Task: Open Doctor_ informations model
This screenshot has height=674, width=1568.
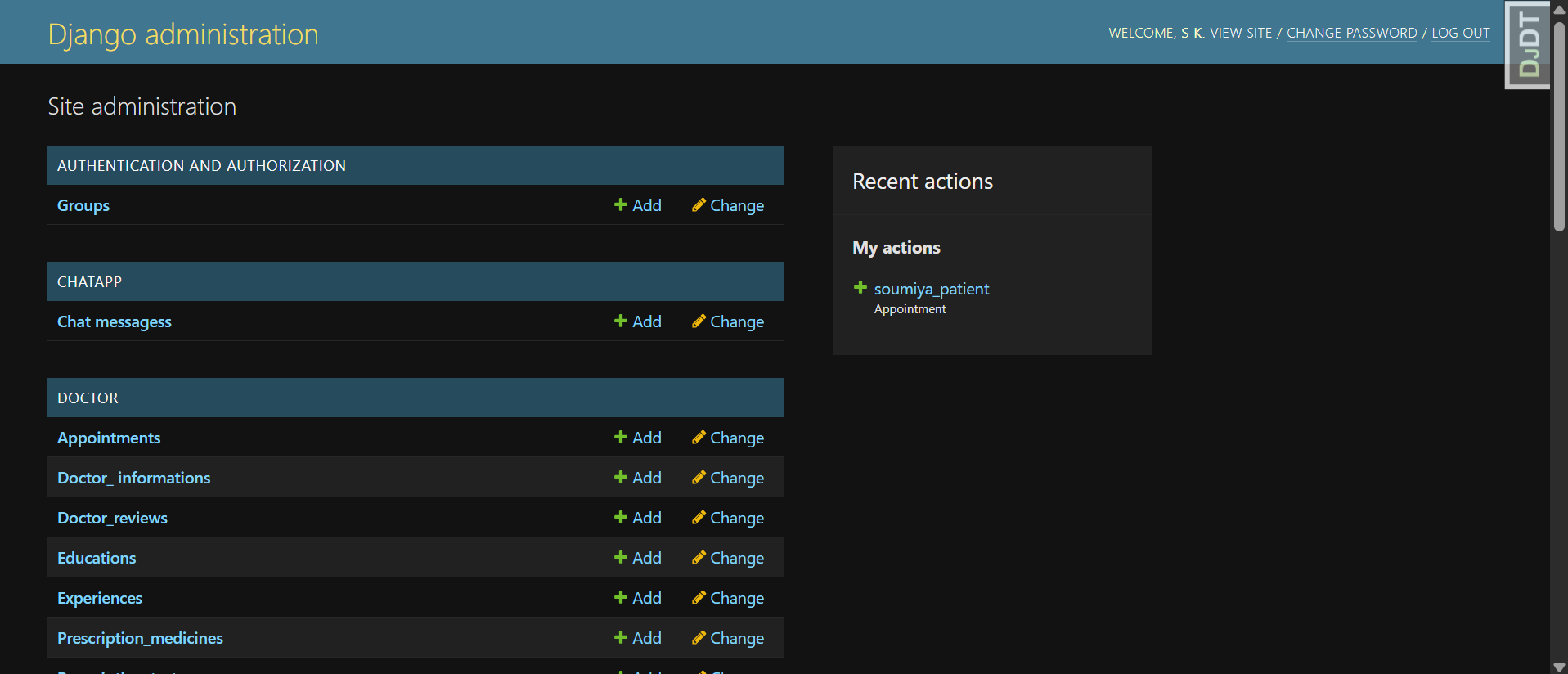Action: tap(133, 478)
